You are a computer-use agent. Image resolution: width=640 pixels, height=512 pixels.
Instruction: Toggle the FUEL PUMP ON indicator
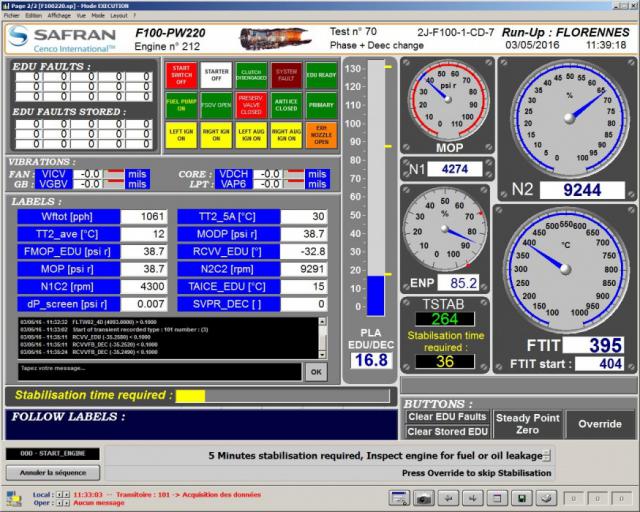181,105
